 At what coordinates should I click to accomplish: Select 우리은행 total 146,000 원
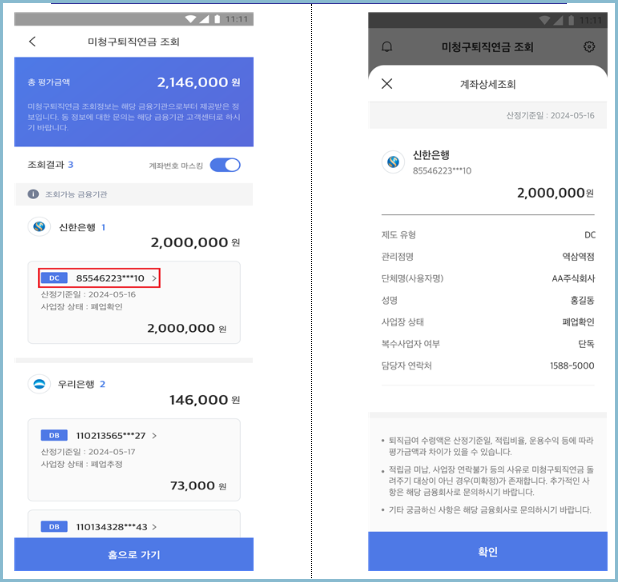pyautogui.click(x=205, y=400)
